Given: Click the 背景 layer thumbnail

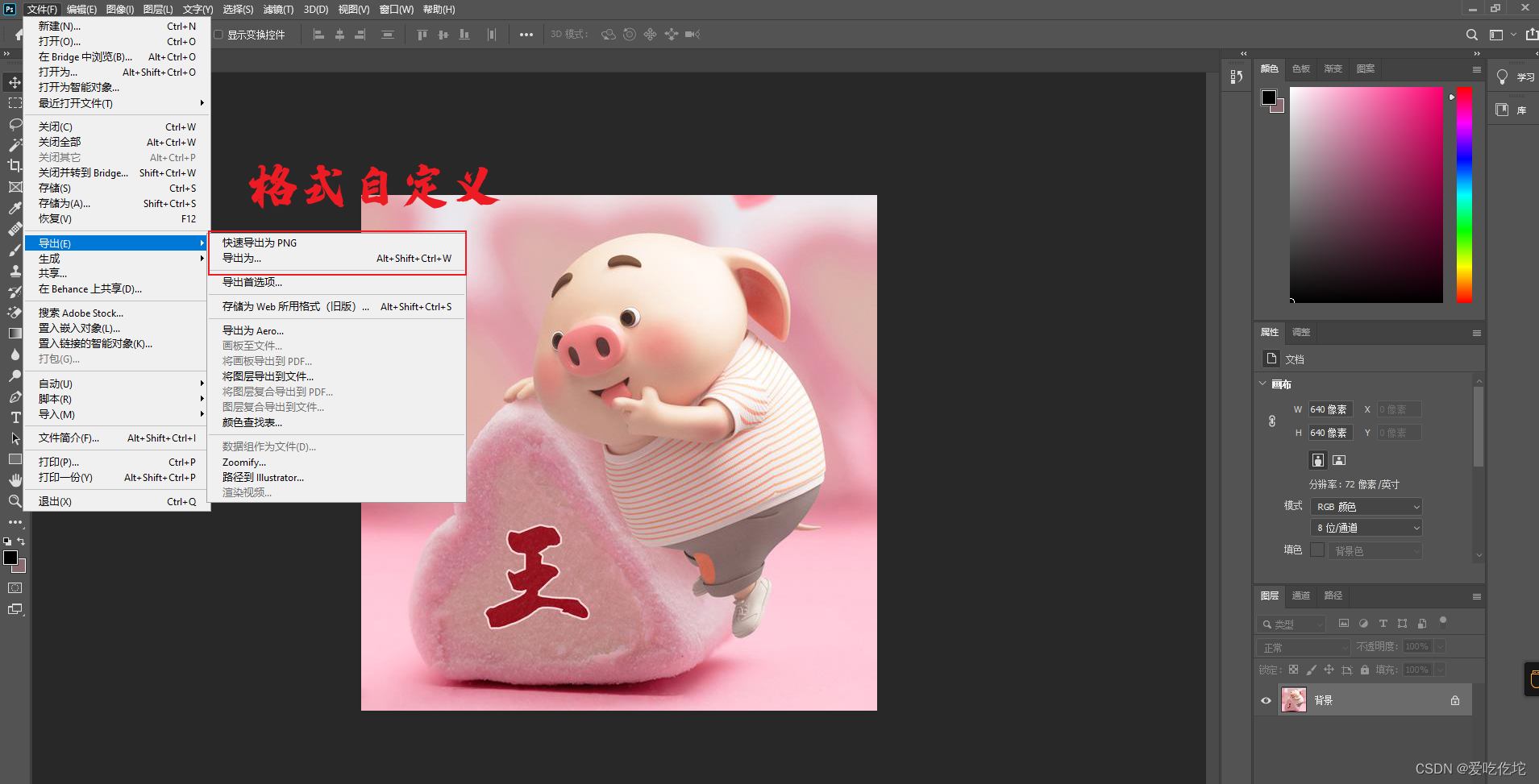Looking at the screenshot, I should pyautogui.click(x=1294, y=699).
